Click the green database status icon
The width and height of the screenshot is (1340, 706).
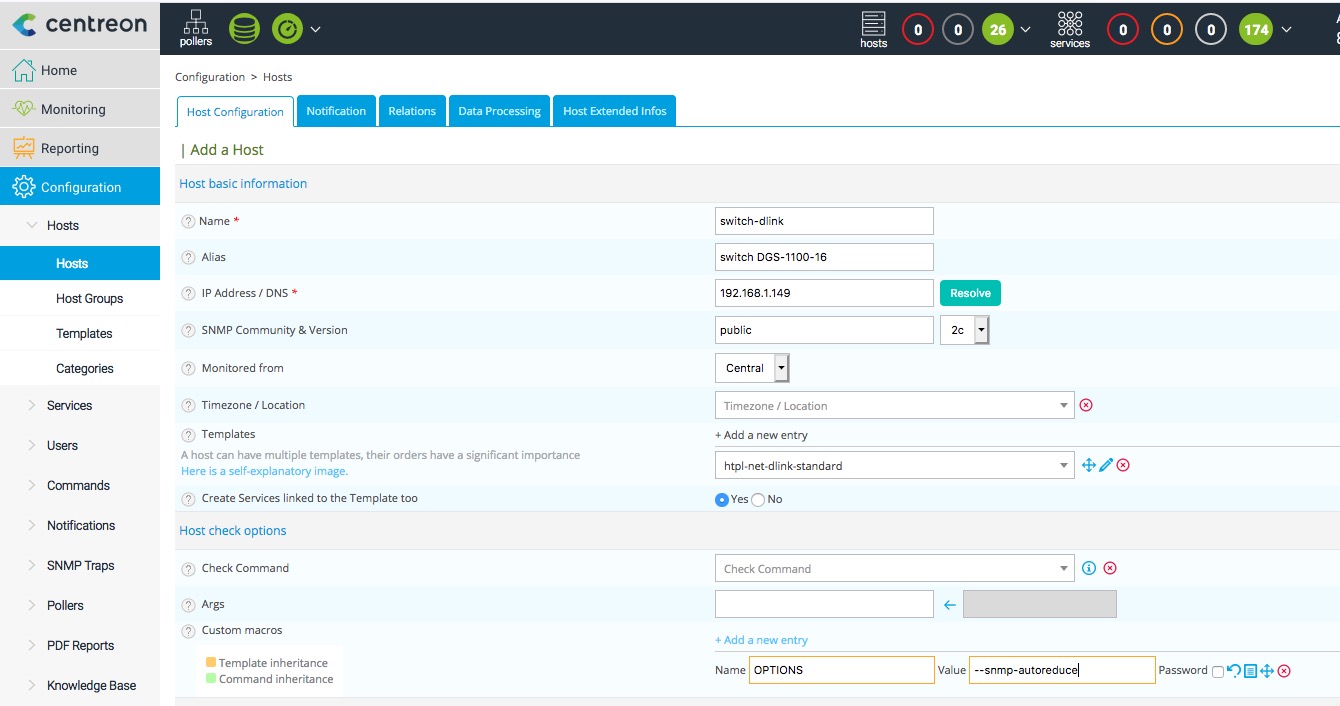(244, 29)
